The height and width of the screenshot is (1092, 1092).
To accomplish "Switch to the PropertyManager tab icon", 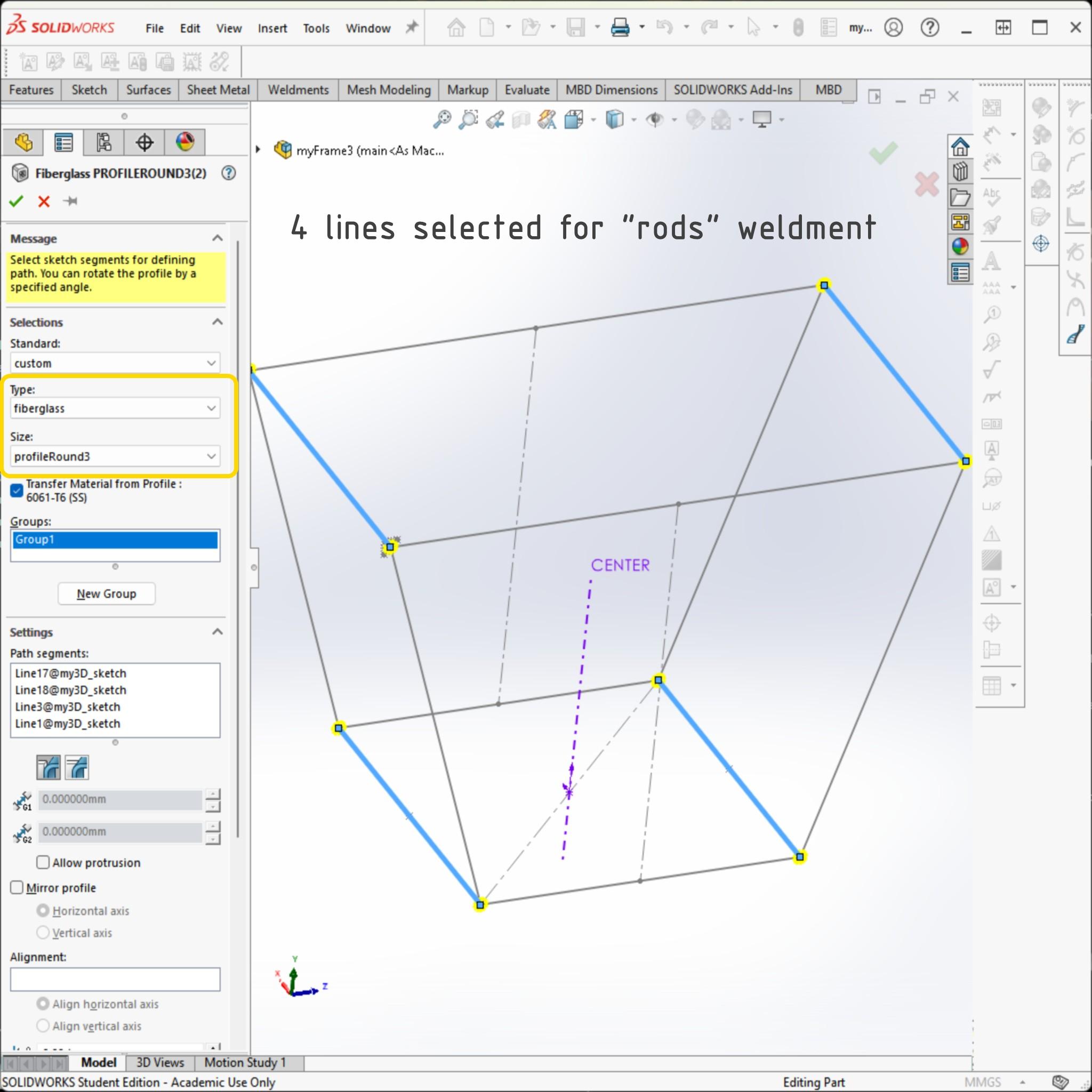I will (x=63, y=142).
